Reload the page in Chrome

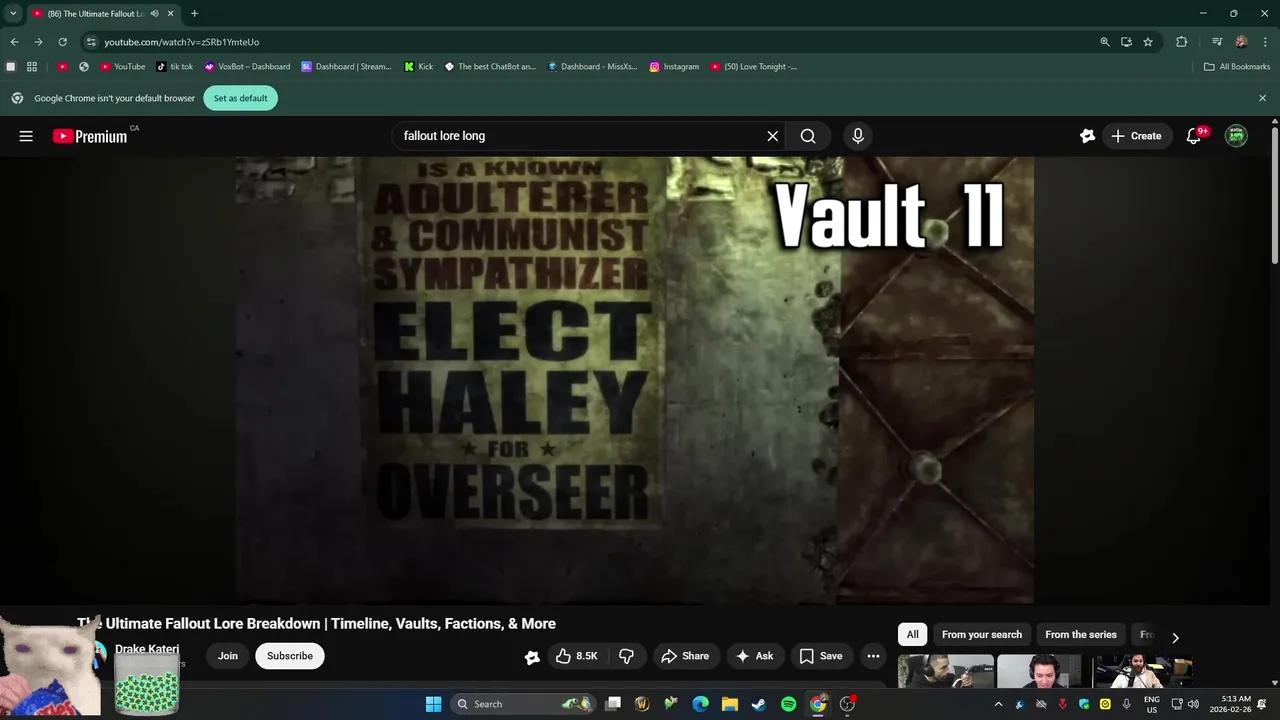tap(62, 42)
